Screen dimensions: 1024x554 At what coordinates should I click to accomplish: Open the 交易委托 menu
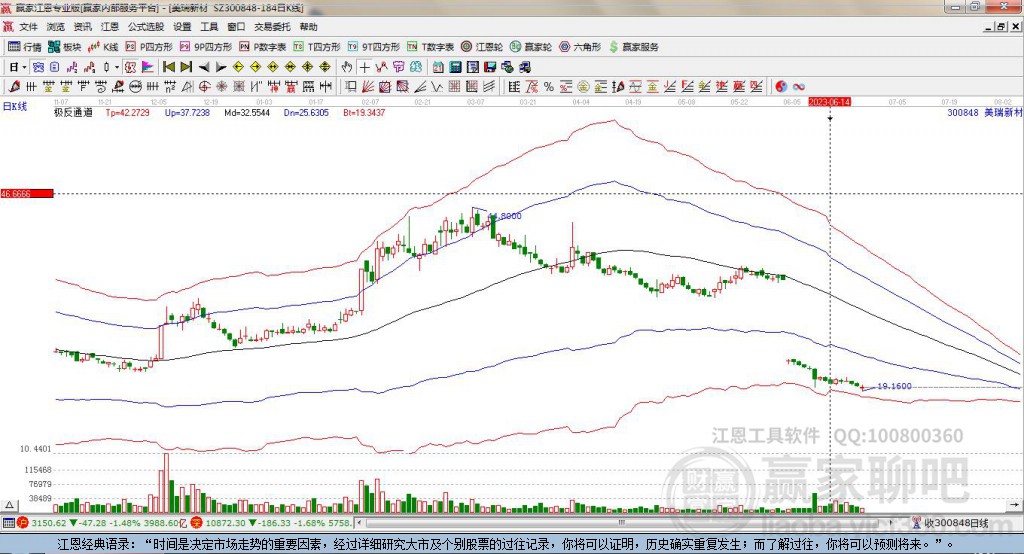click(x=272, y=27)
